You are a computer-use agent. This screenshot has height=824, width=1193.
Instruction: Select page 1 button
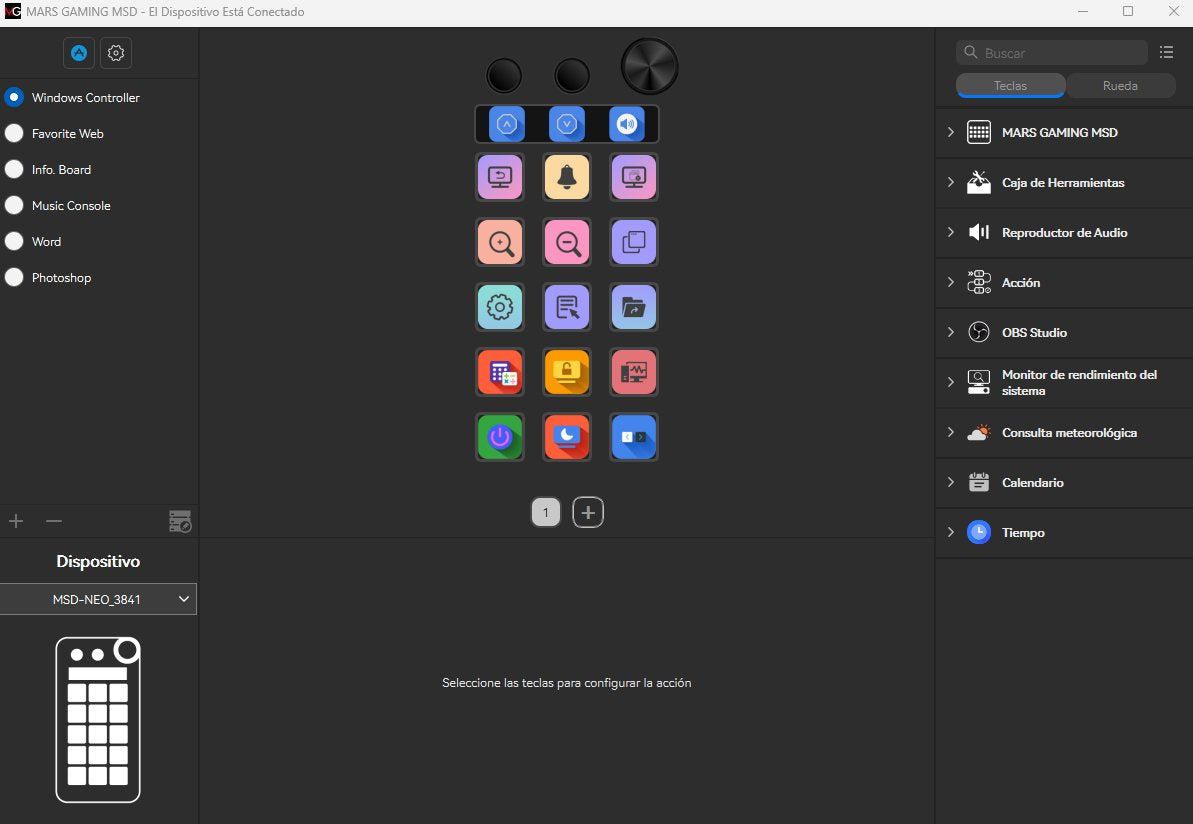click(545, 513)
